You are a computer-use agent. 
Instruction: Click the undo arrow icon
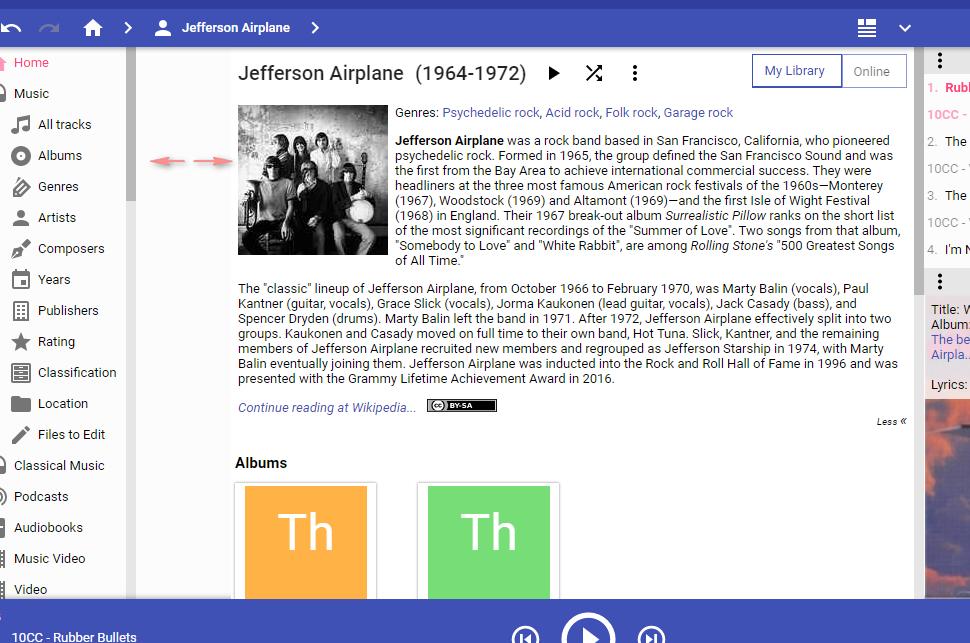(11, 28)
